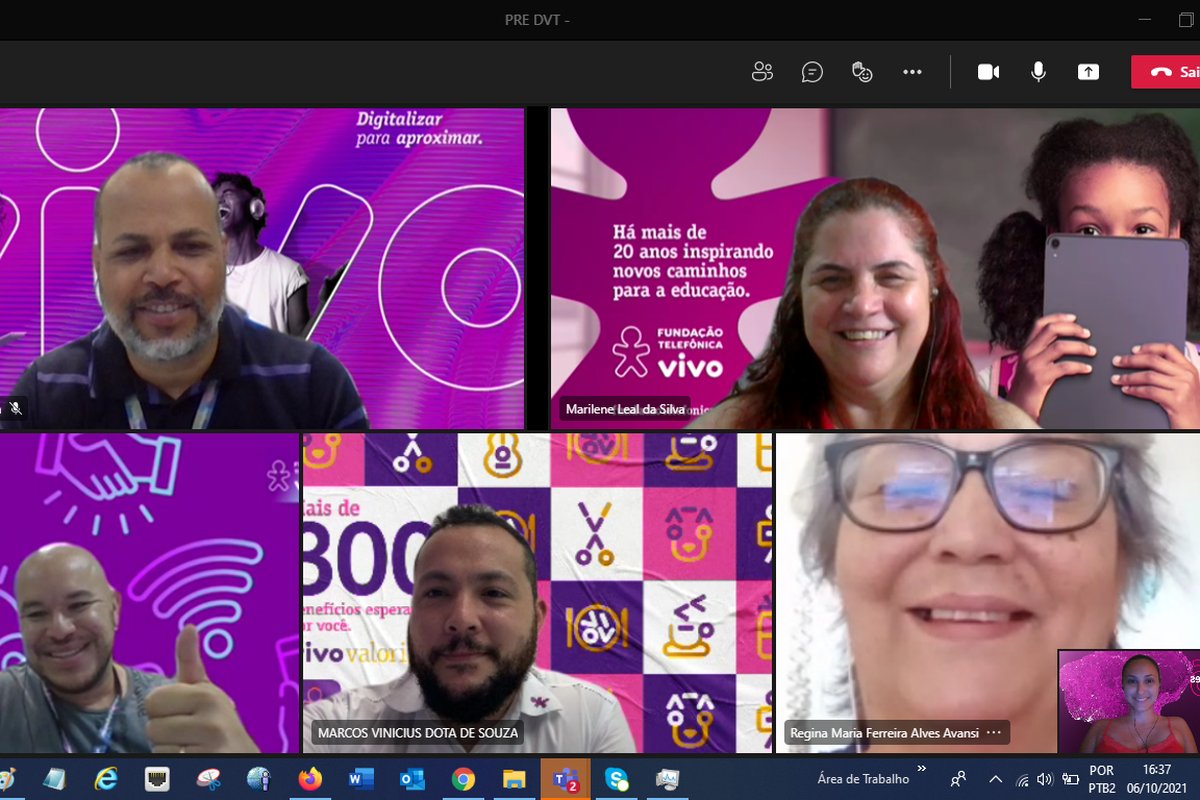This screenshot has width=1200, height=800.
Task: Open options next to Regina Maria Ferreira Alves Avansi
Action: tap(993, 733)
